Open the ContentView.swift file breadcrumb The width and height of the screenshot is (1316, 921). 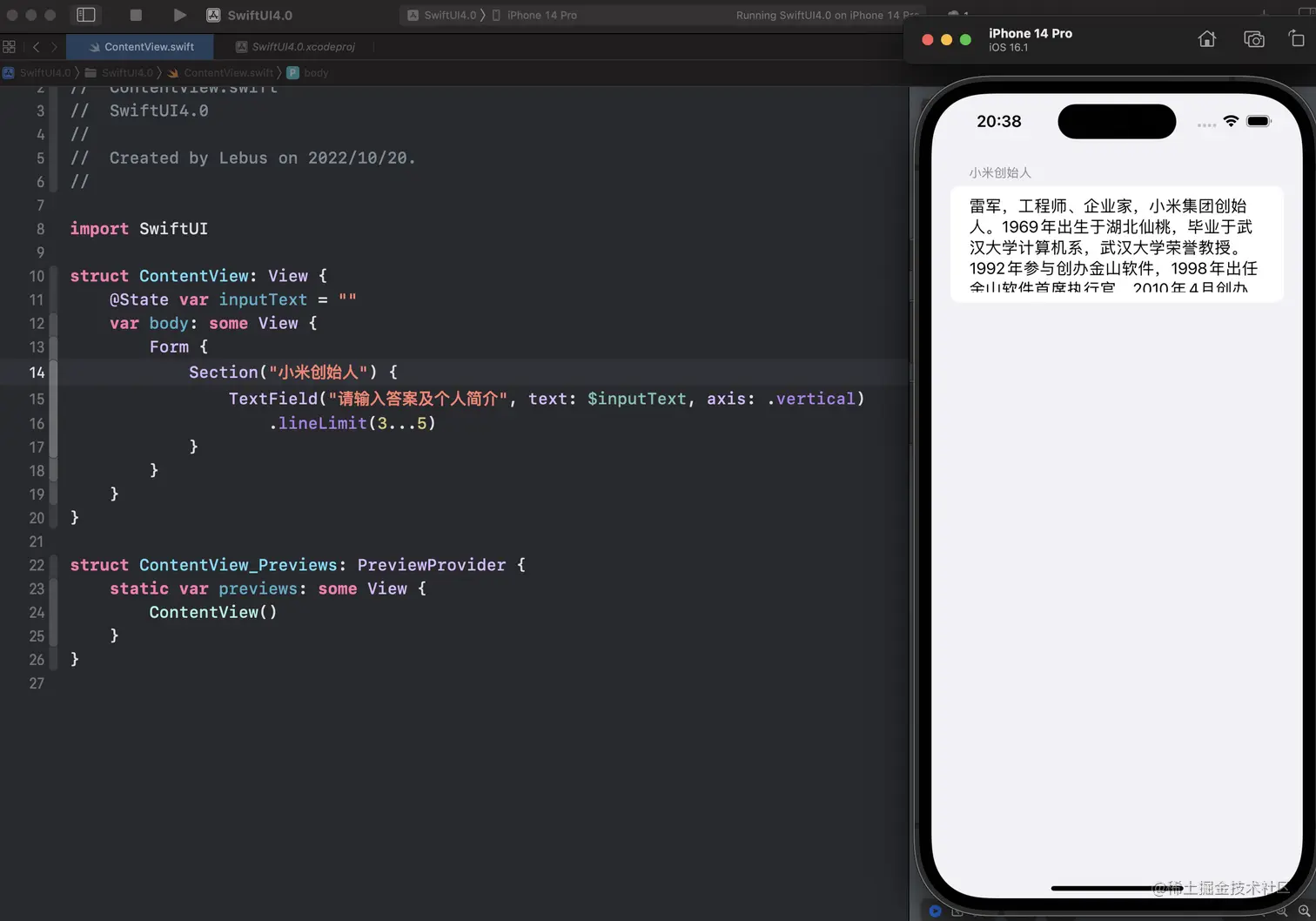[x=220, y=72]
